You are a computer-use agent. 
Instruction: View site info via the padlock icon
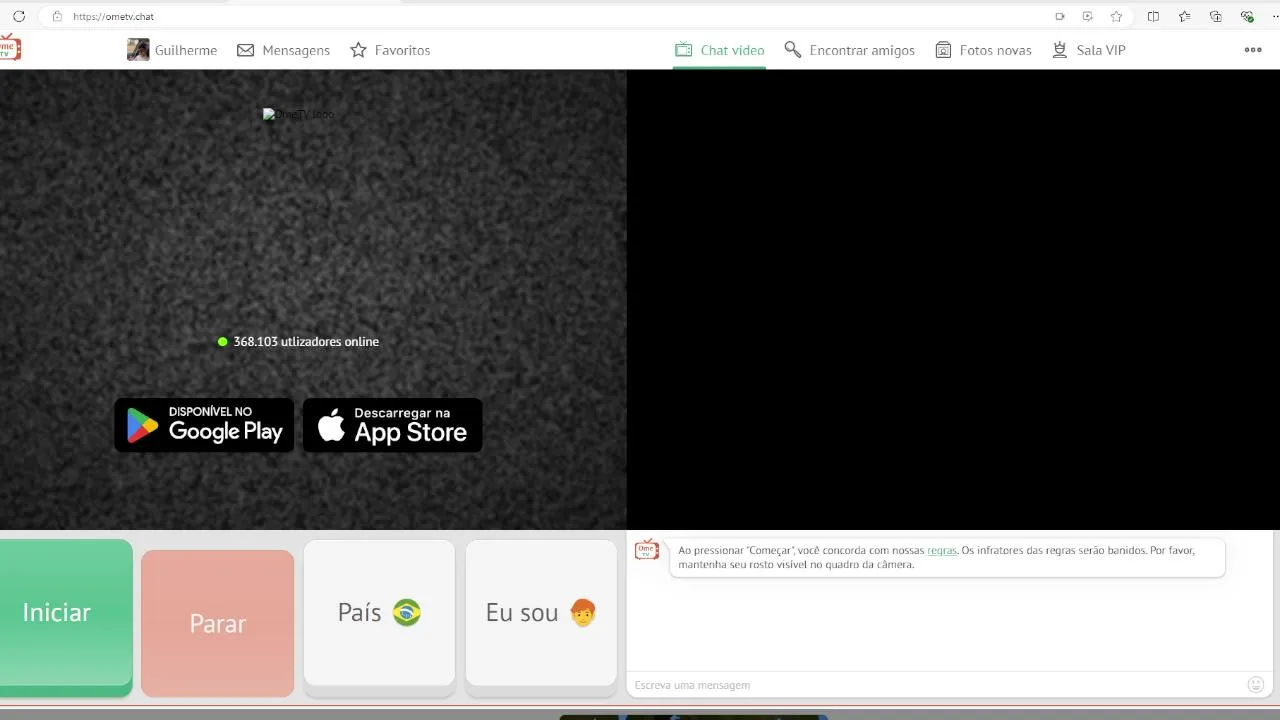(x=57, y=16)
